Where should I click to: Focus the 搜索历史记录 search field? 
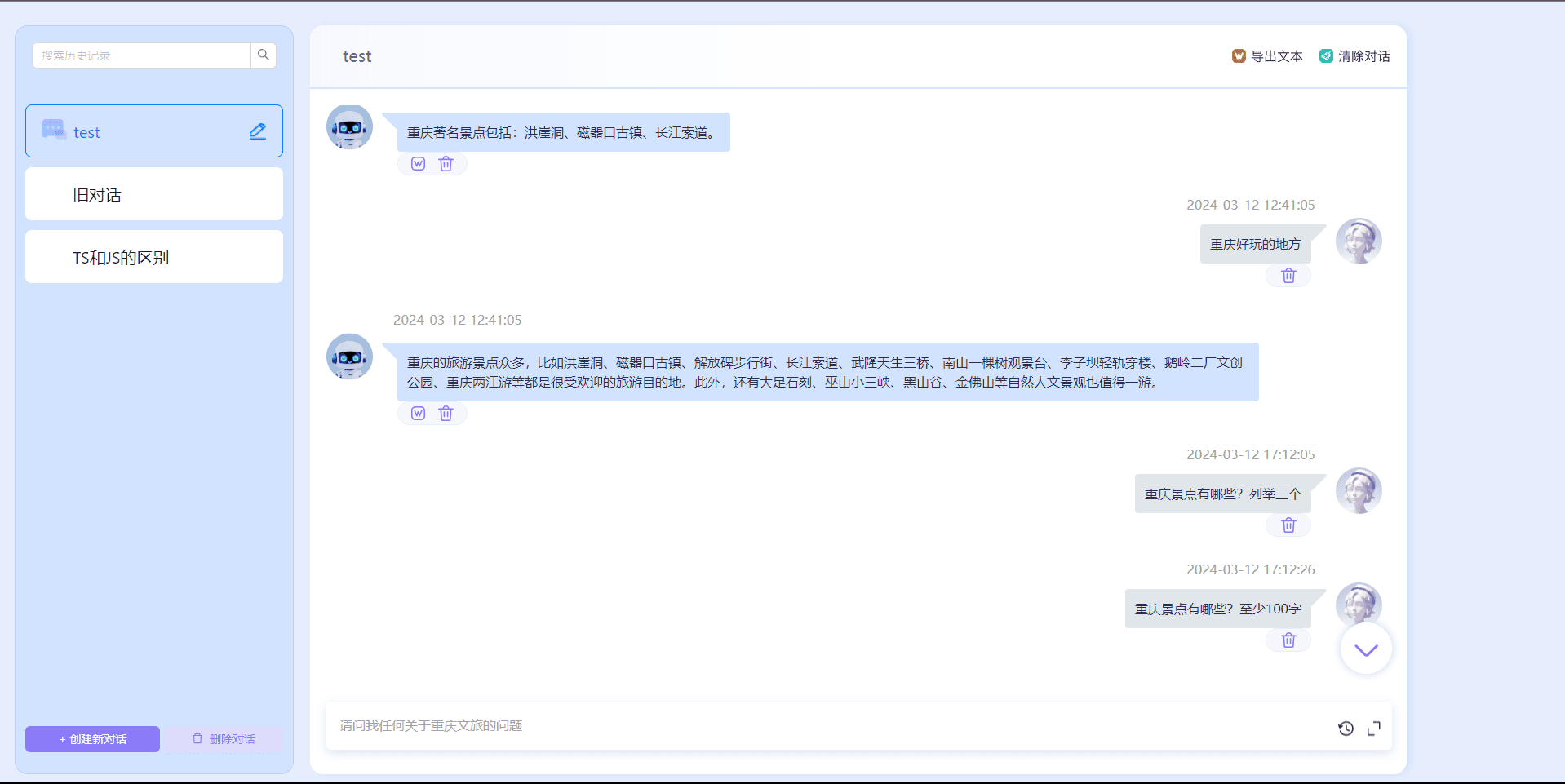pos(141,55)
